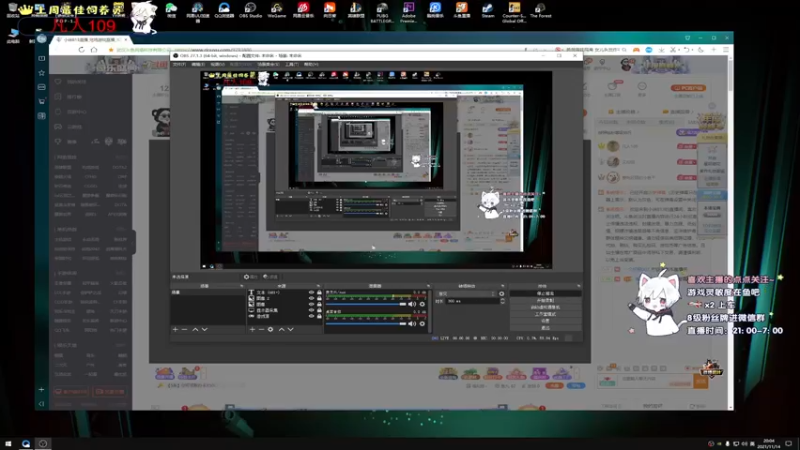This screenshot has width=800, height=450.
Task: Add a new scene with plus icon
Action: point(175,330)
